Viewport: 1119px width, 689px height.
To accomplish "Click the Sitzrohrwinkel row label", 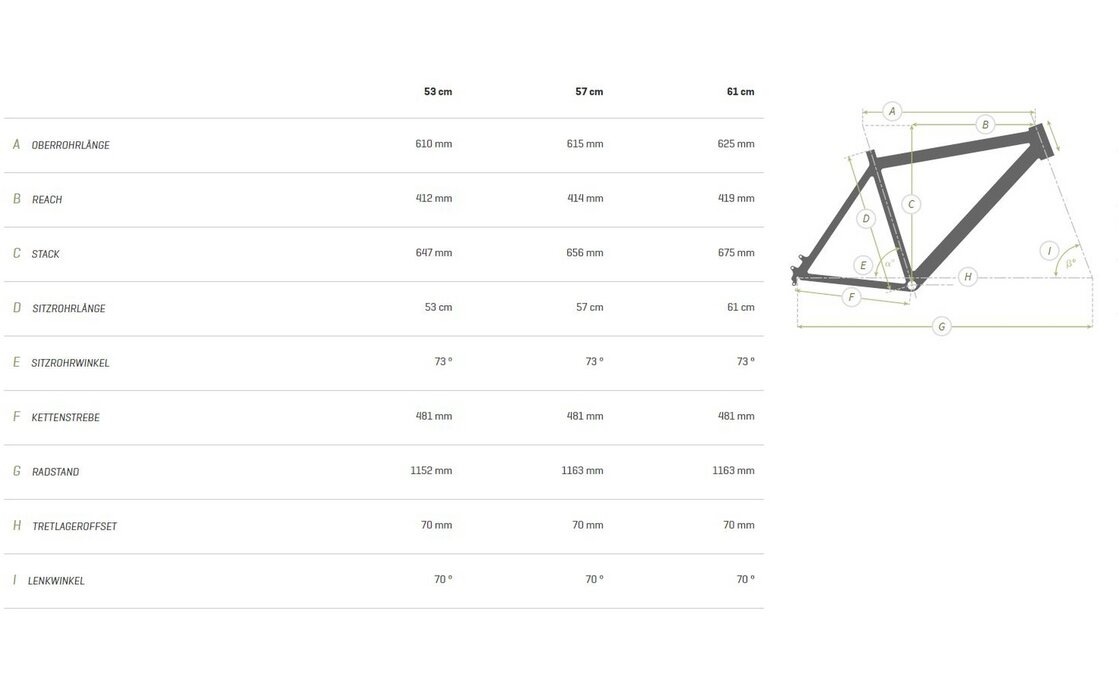I will pos(70,363).
